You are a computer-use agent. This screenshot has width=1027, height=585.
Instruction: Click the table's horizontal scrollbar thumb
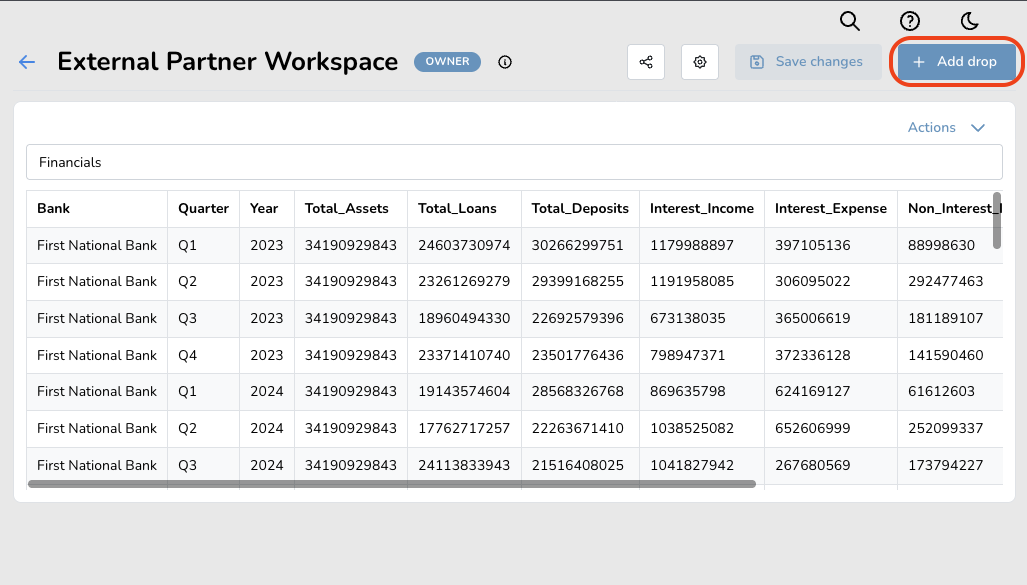coord(392,484)
